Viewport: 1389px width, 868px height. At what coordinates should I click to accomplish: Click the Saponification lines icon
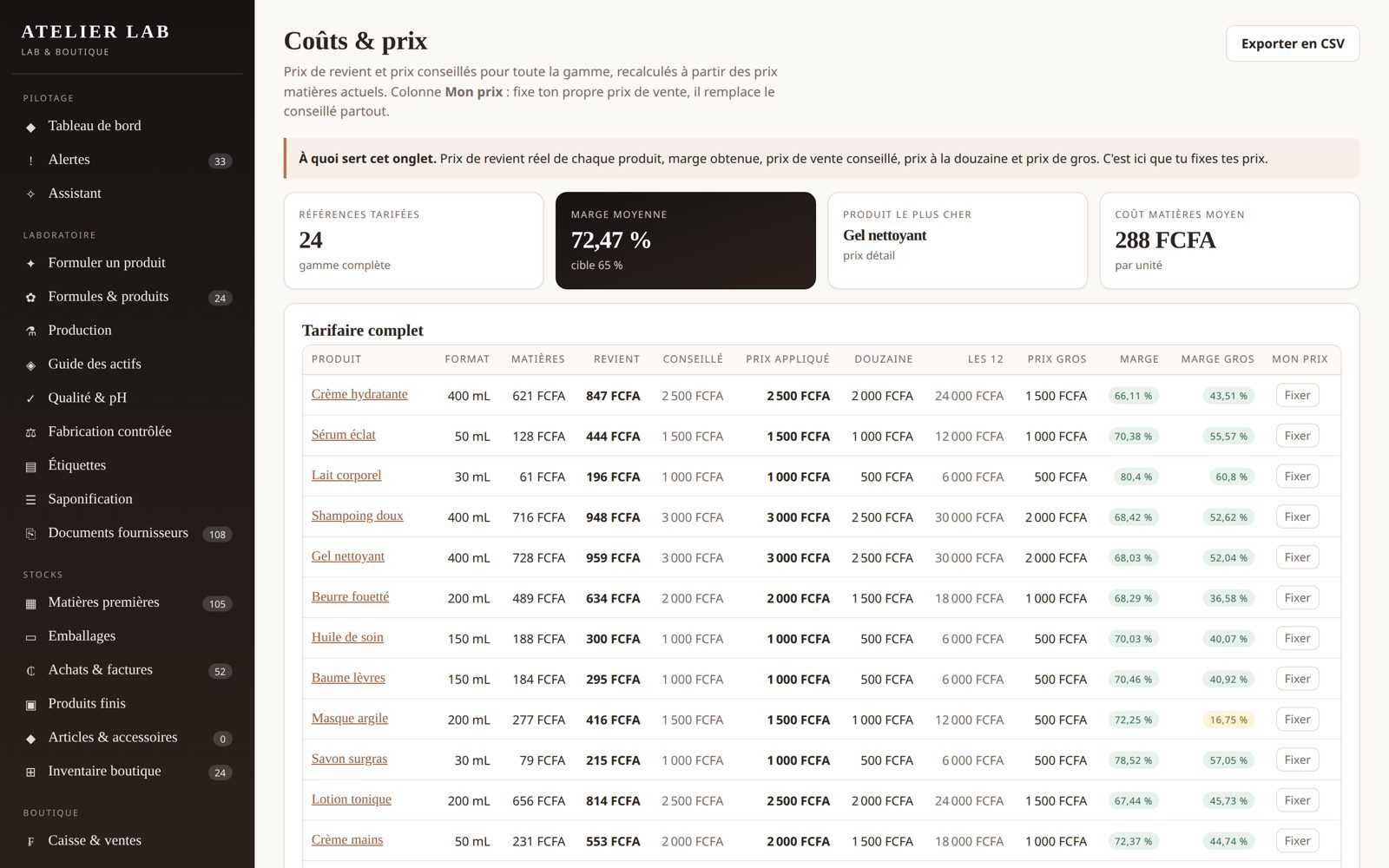(x=30, y=501)
